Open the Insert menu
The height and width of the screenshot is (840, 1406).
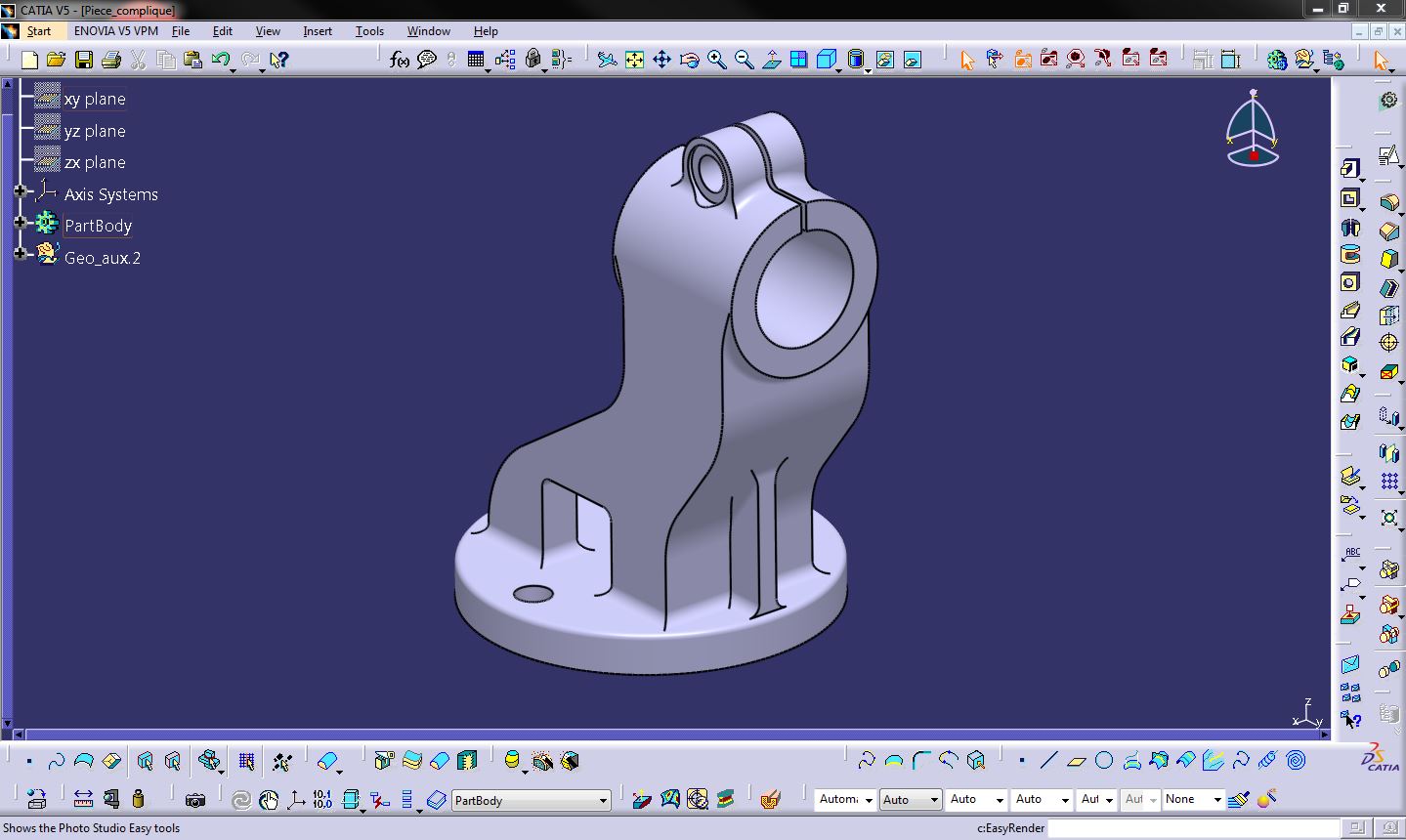pos(318,31)
